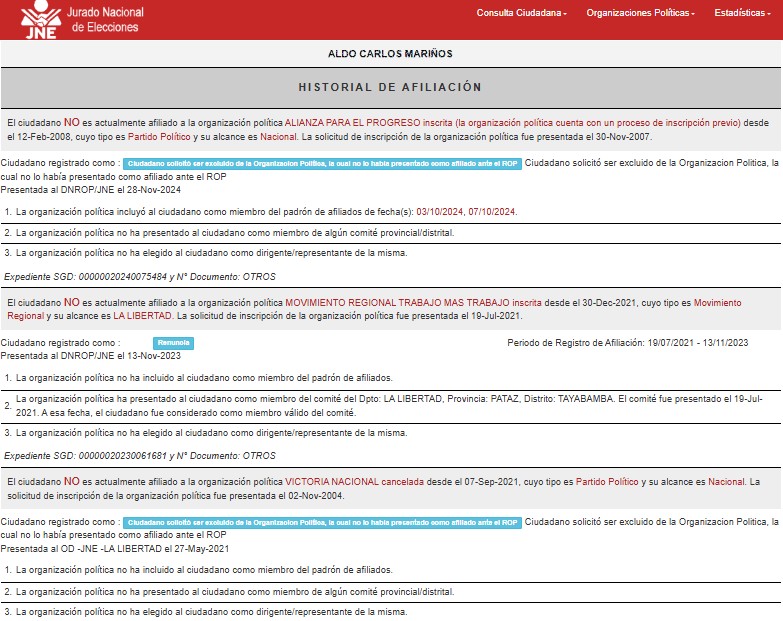Click Expediente SGD 00000020230061681 line
Viewport: 783px width, 621px height.
pos(140,456)
